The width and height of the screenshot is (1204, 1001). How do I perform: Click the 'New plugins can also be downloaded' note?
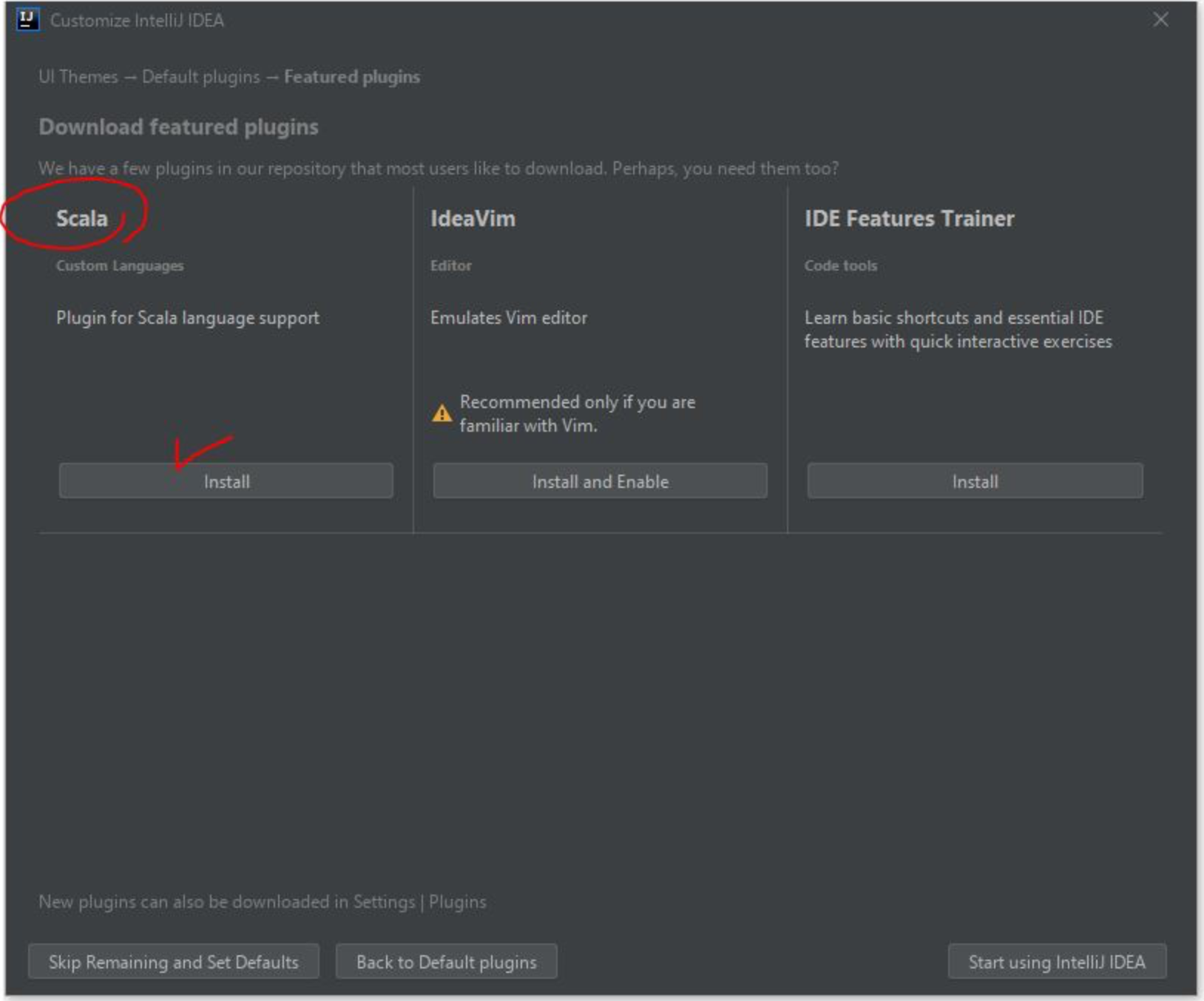pyautogui.click(x=263, y=902)
